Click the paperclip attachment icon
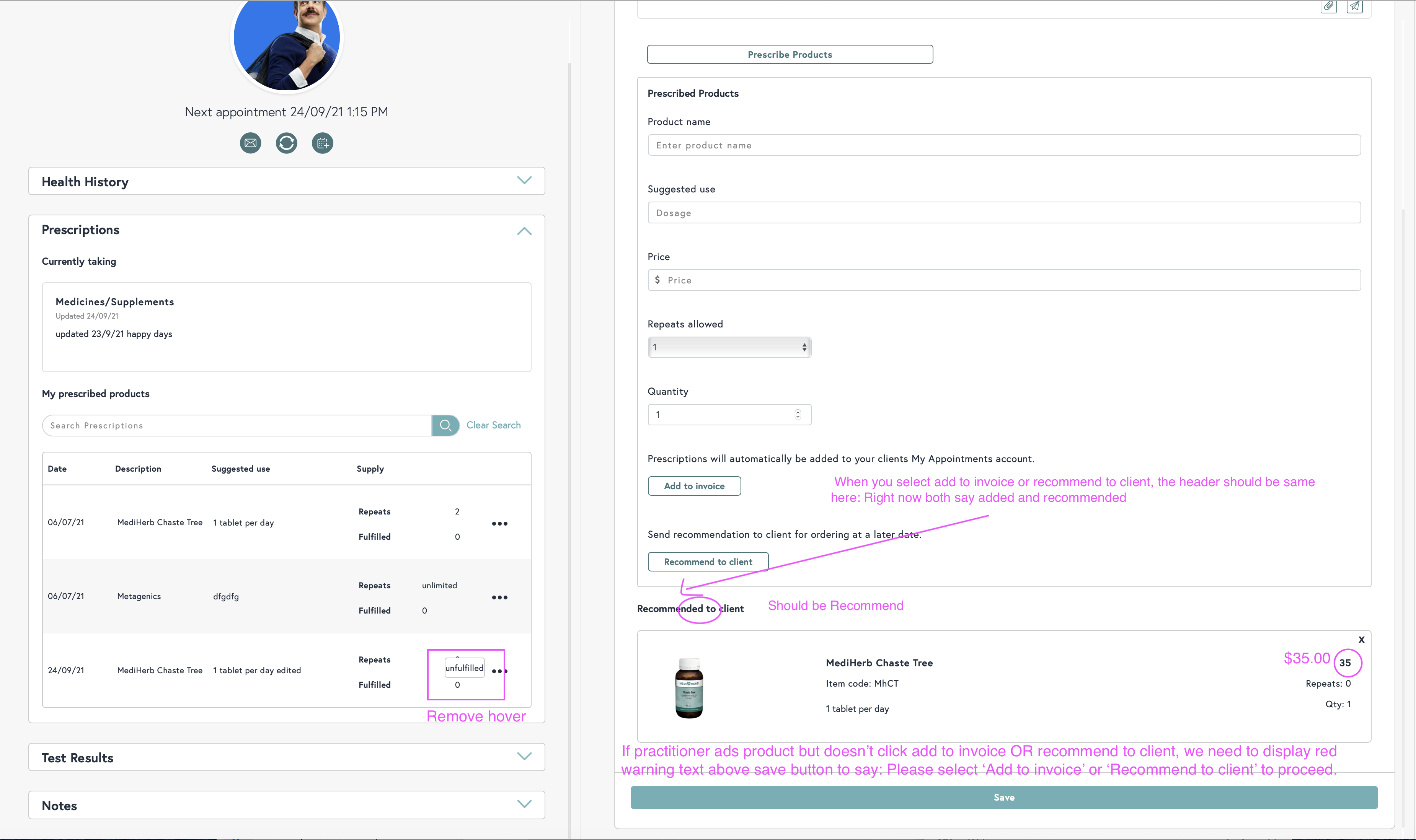Screen dimensions: 1416x840 click(1328, 6)
